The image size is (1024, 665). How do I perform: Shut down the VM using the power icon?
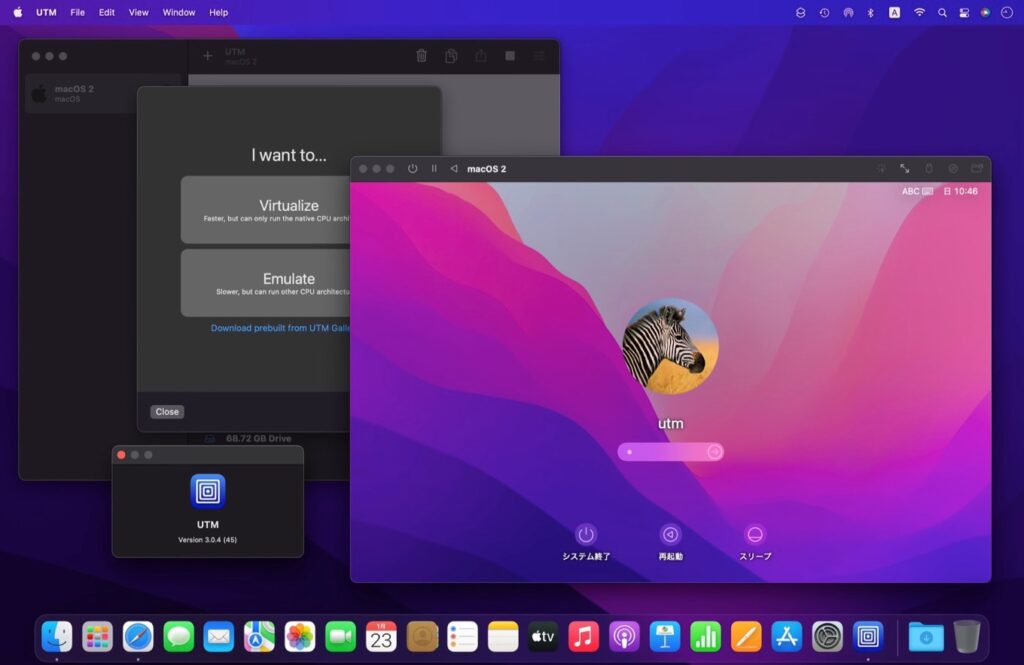pyautogui.click(x=412, y=168)
